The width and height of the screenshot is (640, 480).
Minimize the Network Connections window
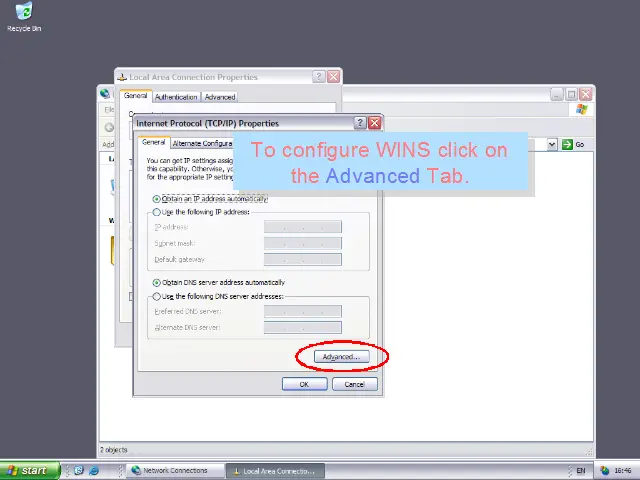coord(557,94)
